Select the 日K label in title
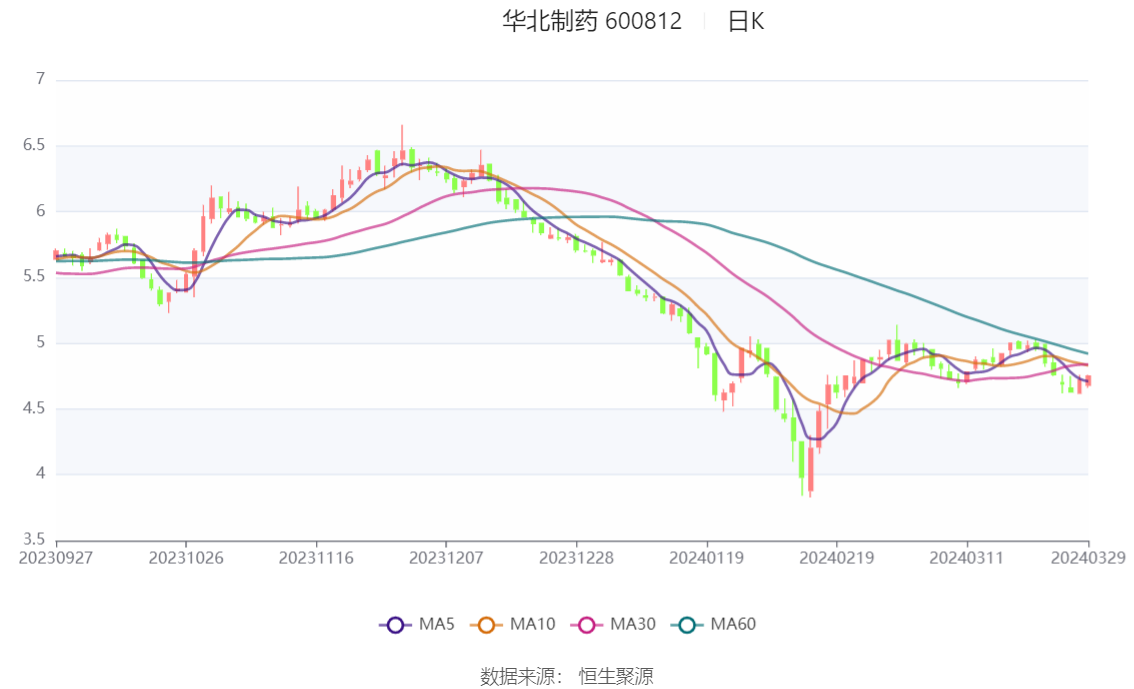This screenshot has width=1134, height=689. (x=745, y=21)
